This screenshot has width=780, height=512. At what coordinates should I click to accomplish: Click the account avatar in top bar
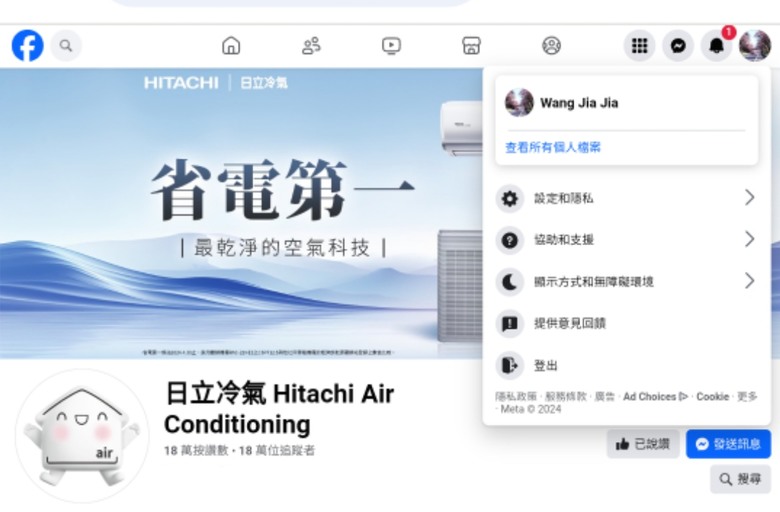coord(755,46)
